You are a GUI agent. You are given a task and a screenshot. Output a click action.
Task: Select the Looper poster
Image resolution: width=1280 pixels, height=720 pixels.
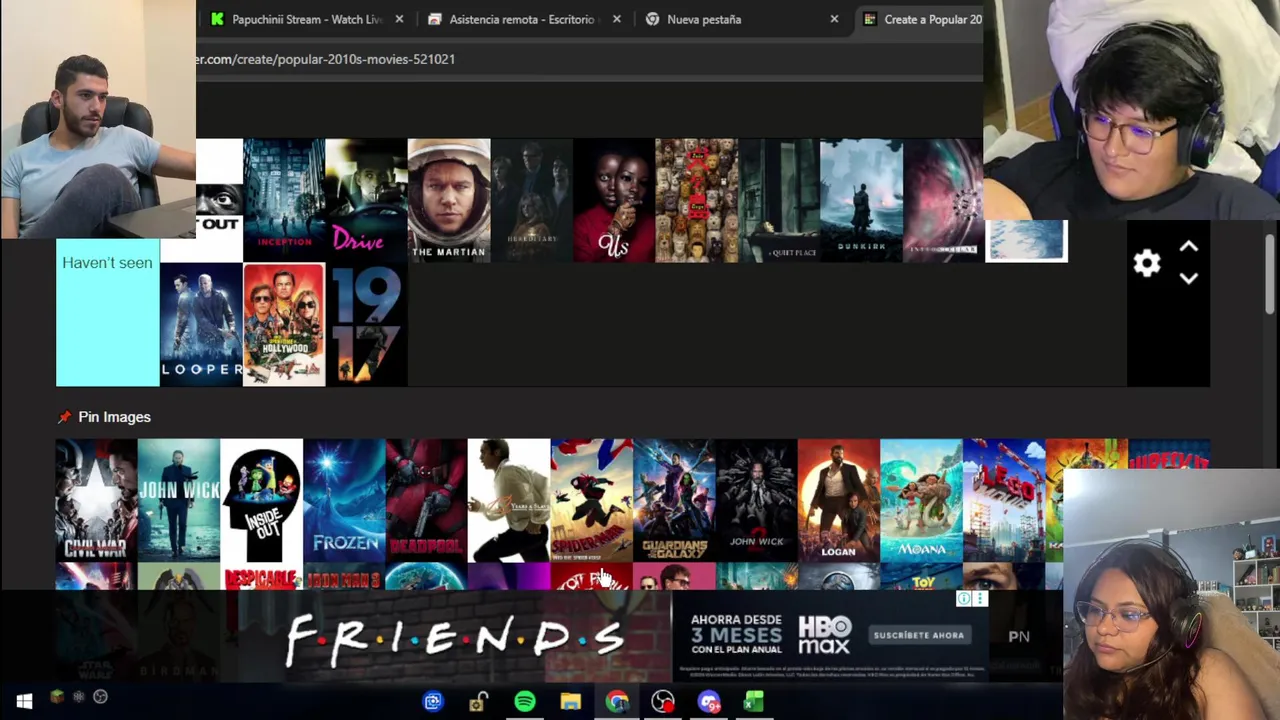click(x=201, y=324)
